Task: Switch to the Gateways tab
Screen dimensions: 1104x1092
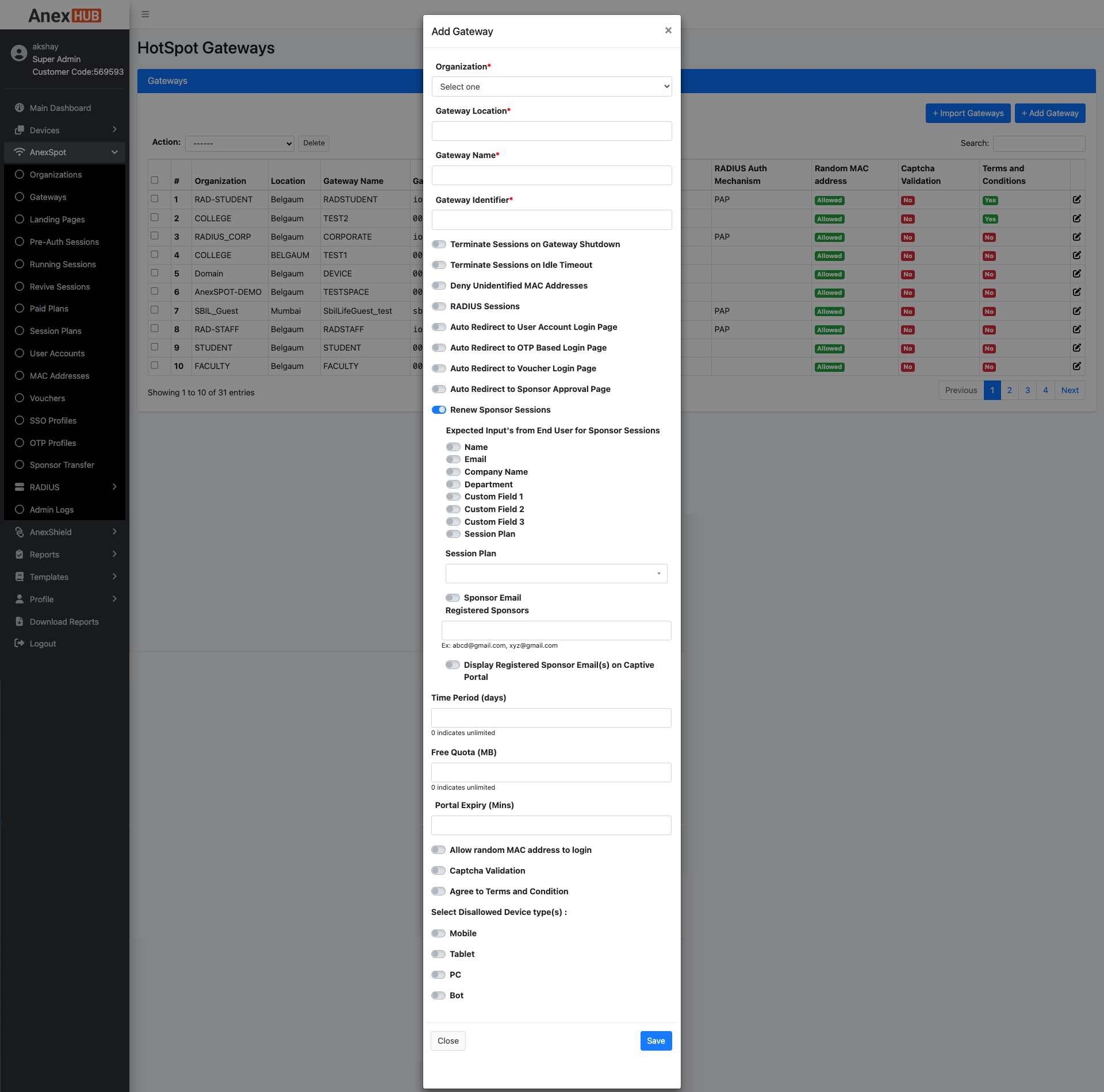Action: coord(167,80)
